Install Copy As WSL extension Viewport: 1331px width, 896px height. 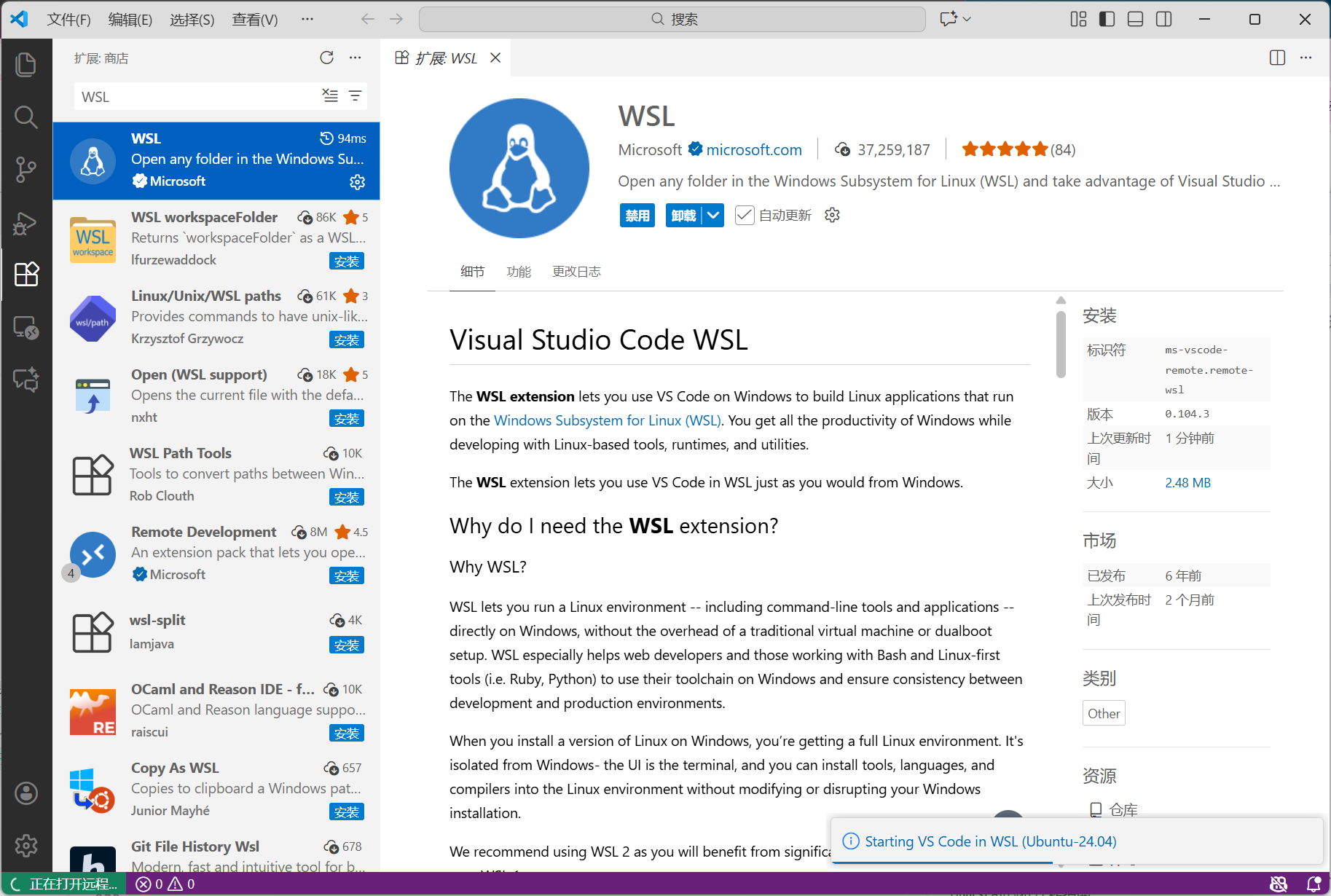coord(346,811)
